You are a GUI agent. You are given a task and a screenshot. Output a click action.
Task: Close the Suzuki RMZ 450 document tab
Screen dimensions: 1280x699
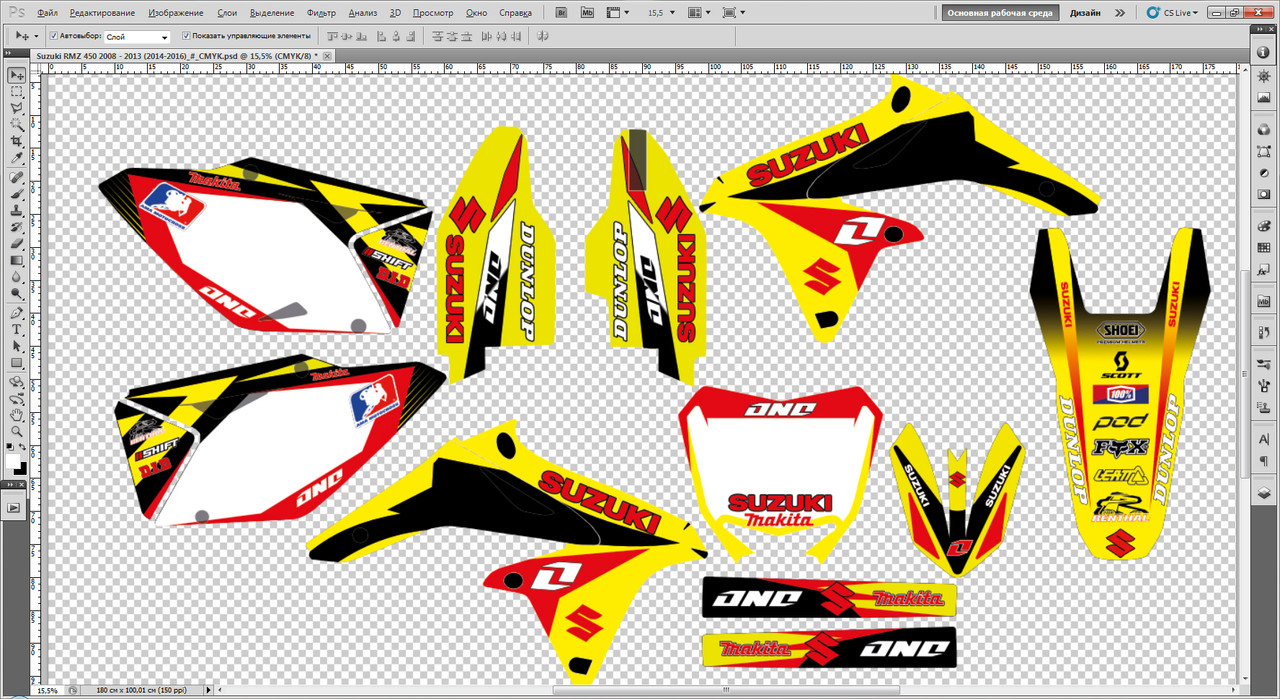tap(327, 56)
